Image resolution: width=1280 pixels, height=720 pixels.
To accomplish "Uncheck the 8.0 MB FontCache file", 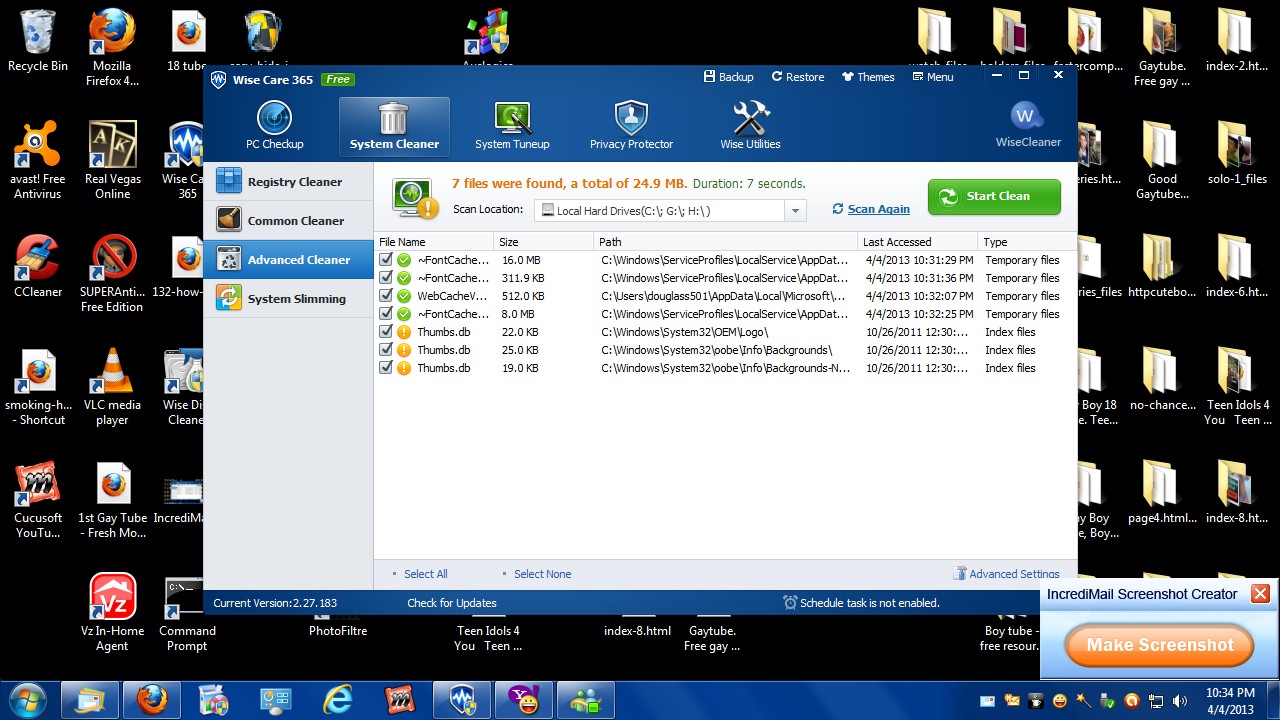I will 386,314.
